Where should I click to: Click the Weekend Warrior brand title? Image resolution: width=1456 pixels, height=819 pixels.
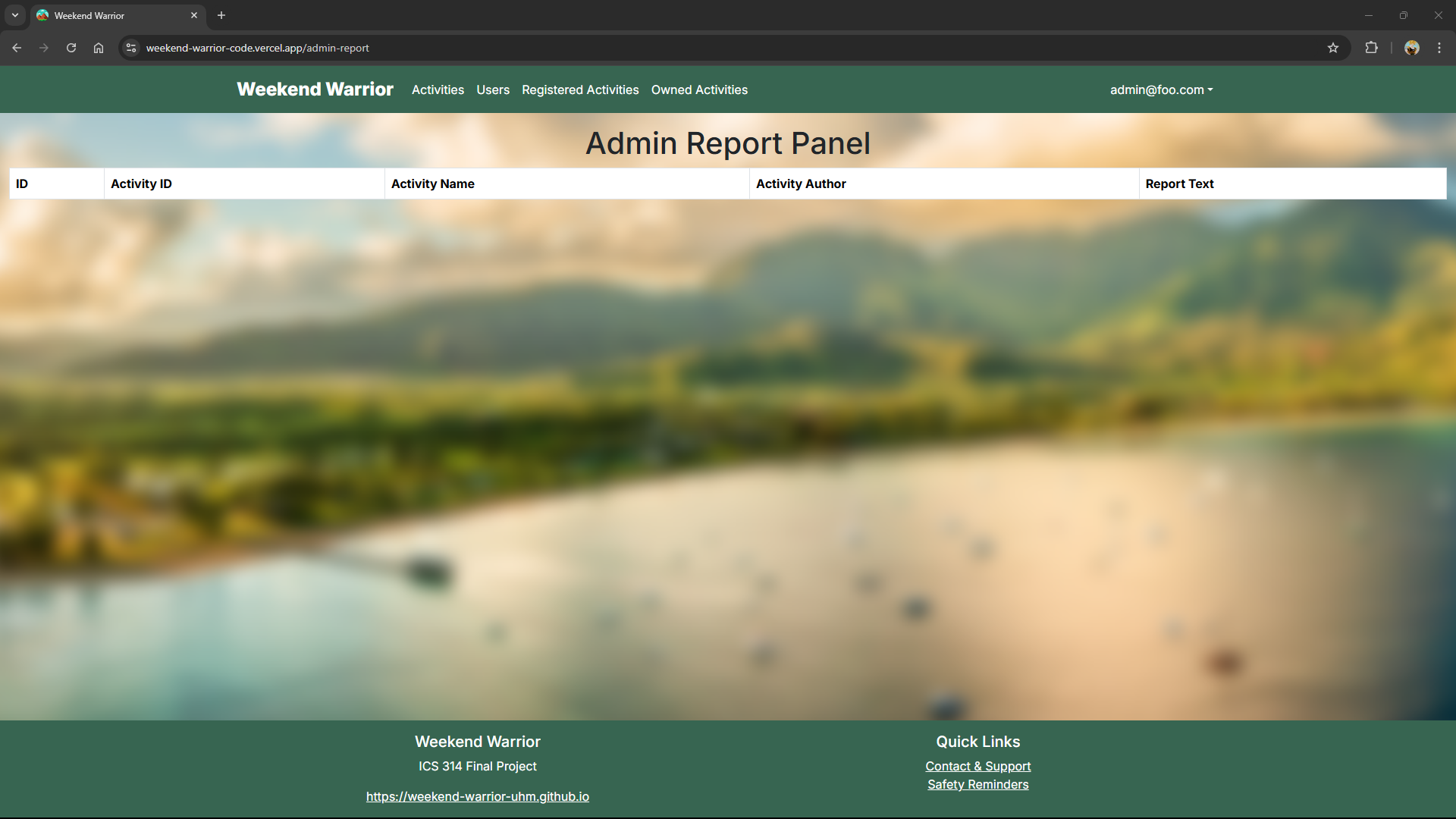pyautogui.click(x=315, y=89)
